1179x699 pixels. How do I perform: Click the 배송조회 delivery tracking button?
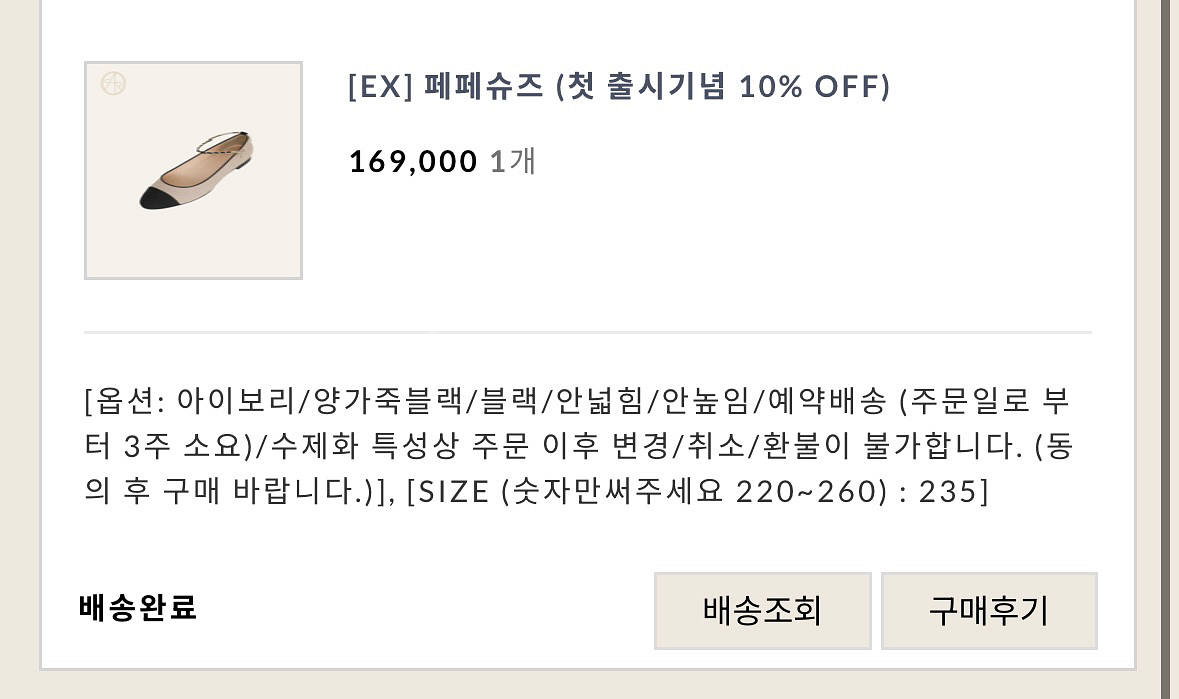pos(762,611)
